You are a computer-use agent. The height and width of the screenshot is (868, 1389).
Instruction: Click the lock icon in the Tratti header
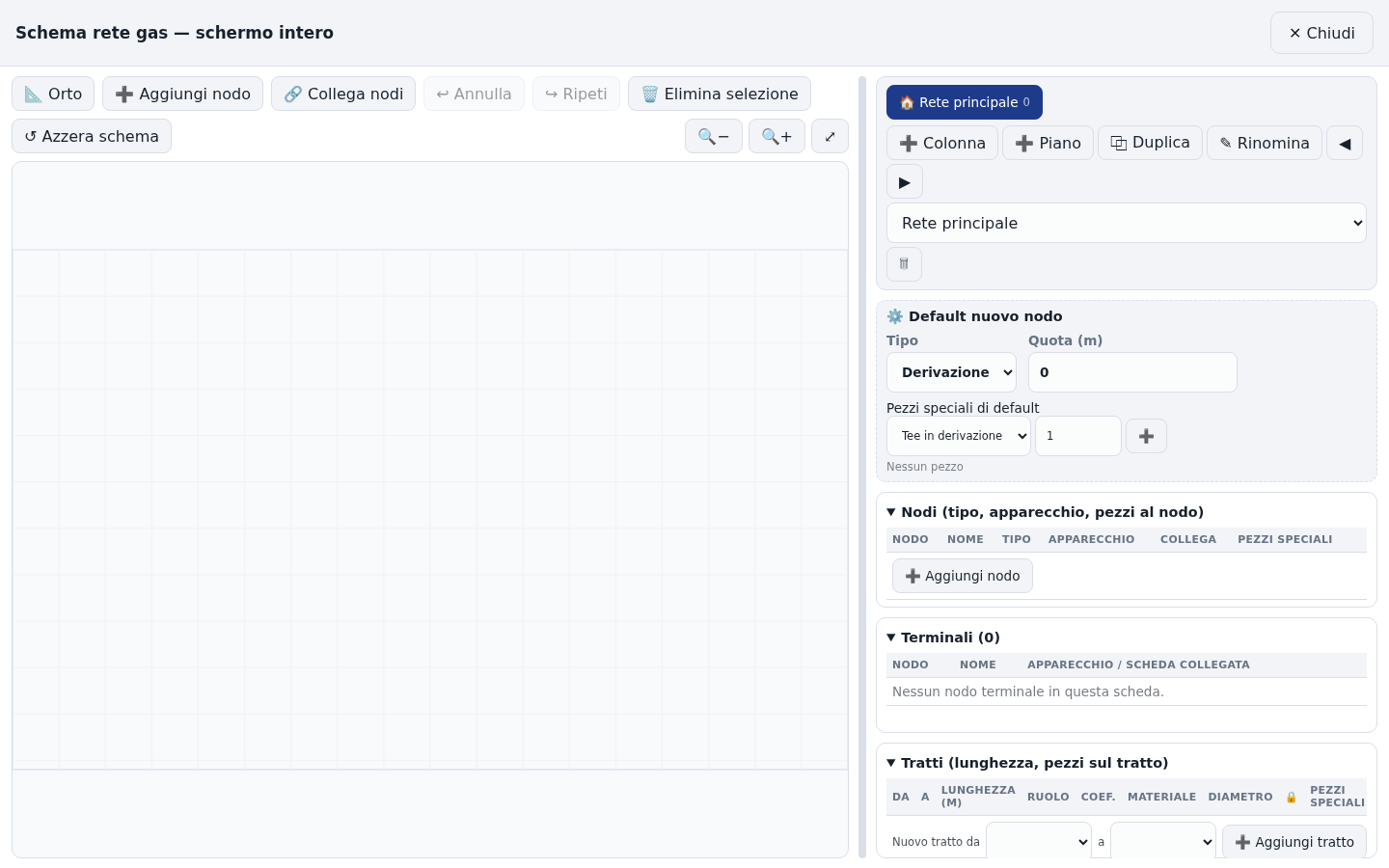pos(1292,797)
